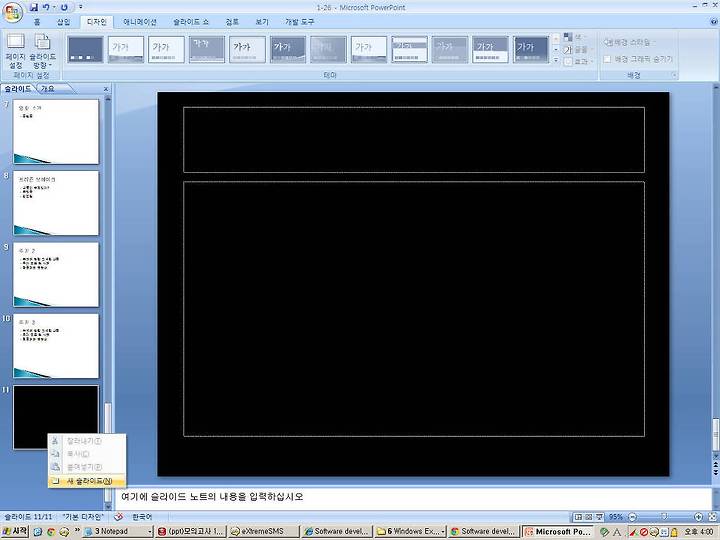Redo the last action

point(64,7)
